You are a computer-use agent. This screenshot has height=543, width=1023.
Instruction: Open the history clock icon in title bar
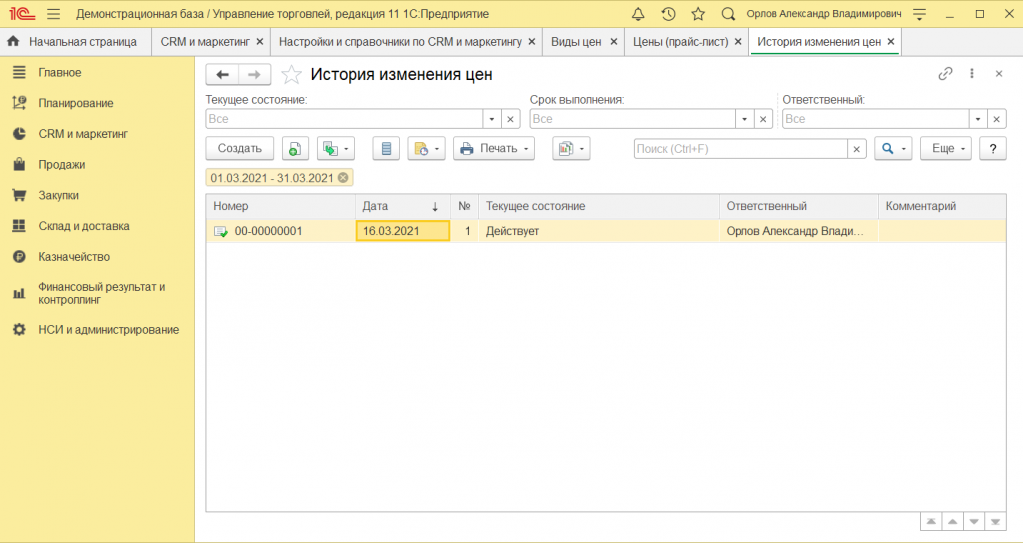(668, 14)
